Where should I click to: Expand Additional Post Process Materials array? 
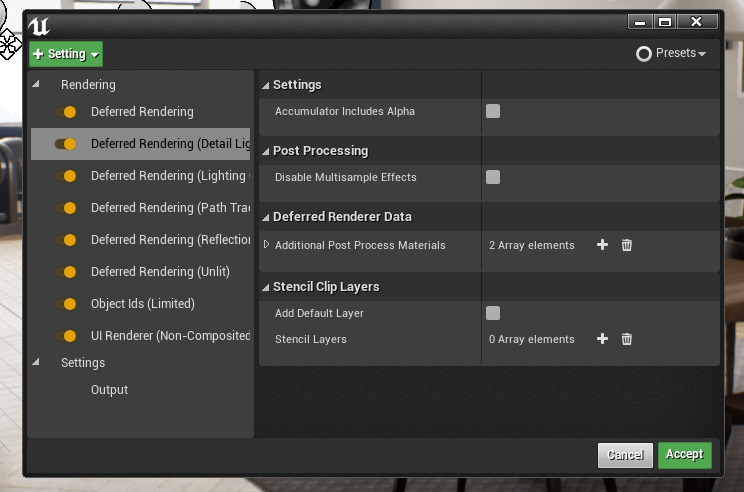[x=266, y=244]
